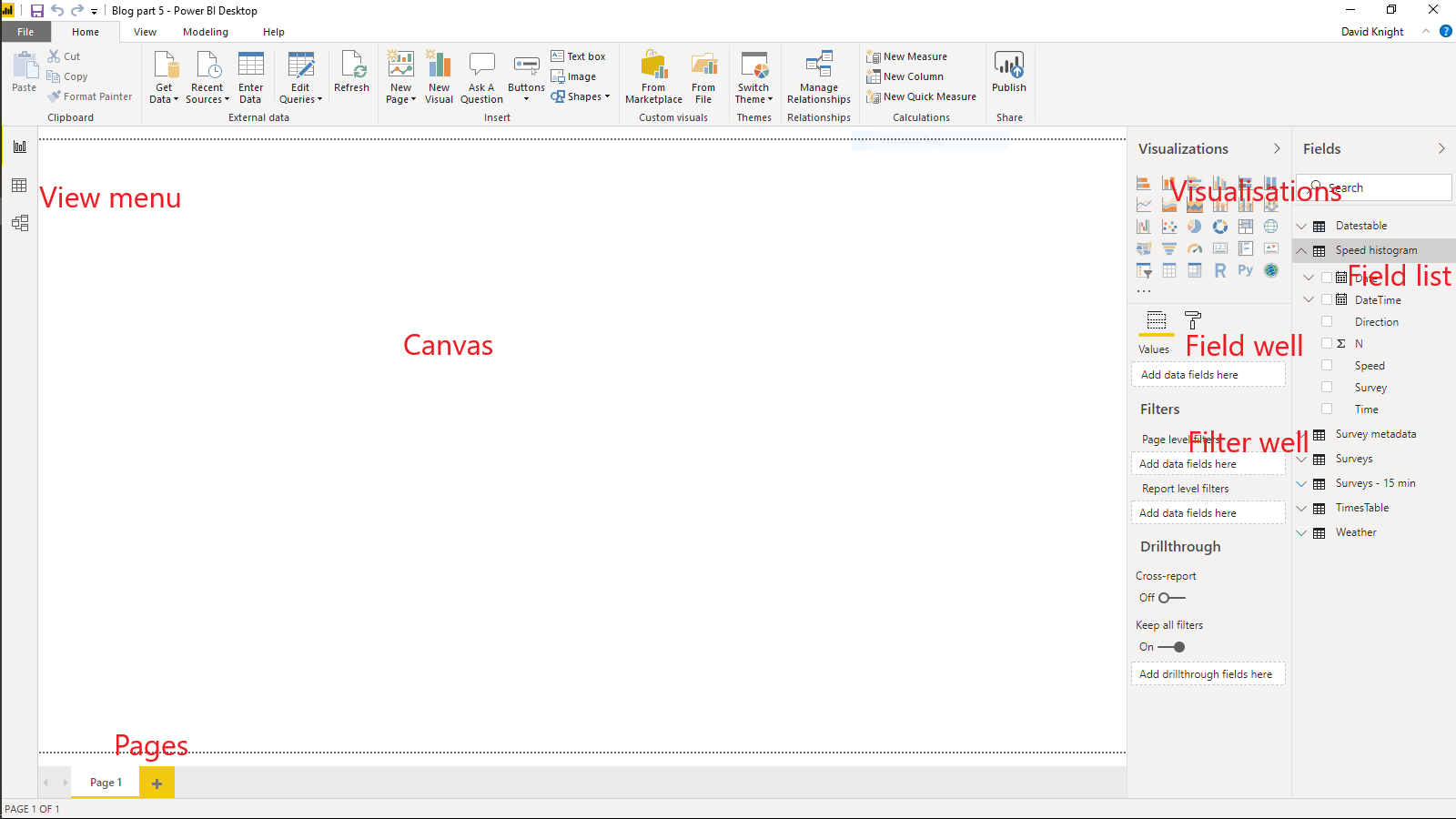Click Manage Relationships

pos(819,78)
